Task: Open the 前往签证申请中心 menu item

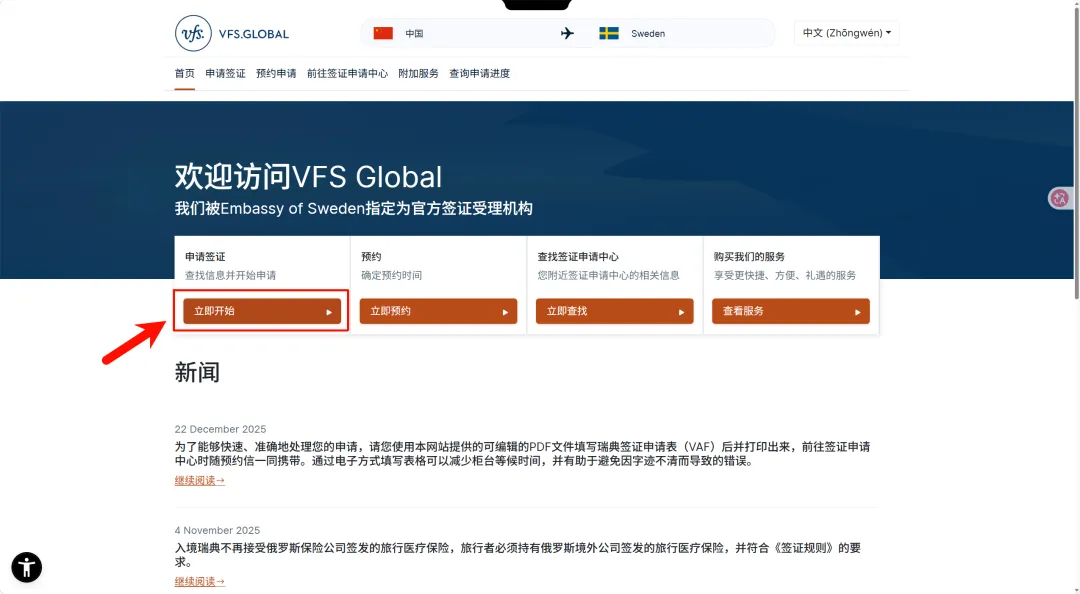Action: tap(347, 74)
